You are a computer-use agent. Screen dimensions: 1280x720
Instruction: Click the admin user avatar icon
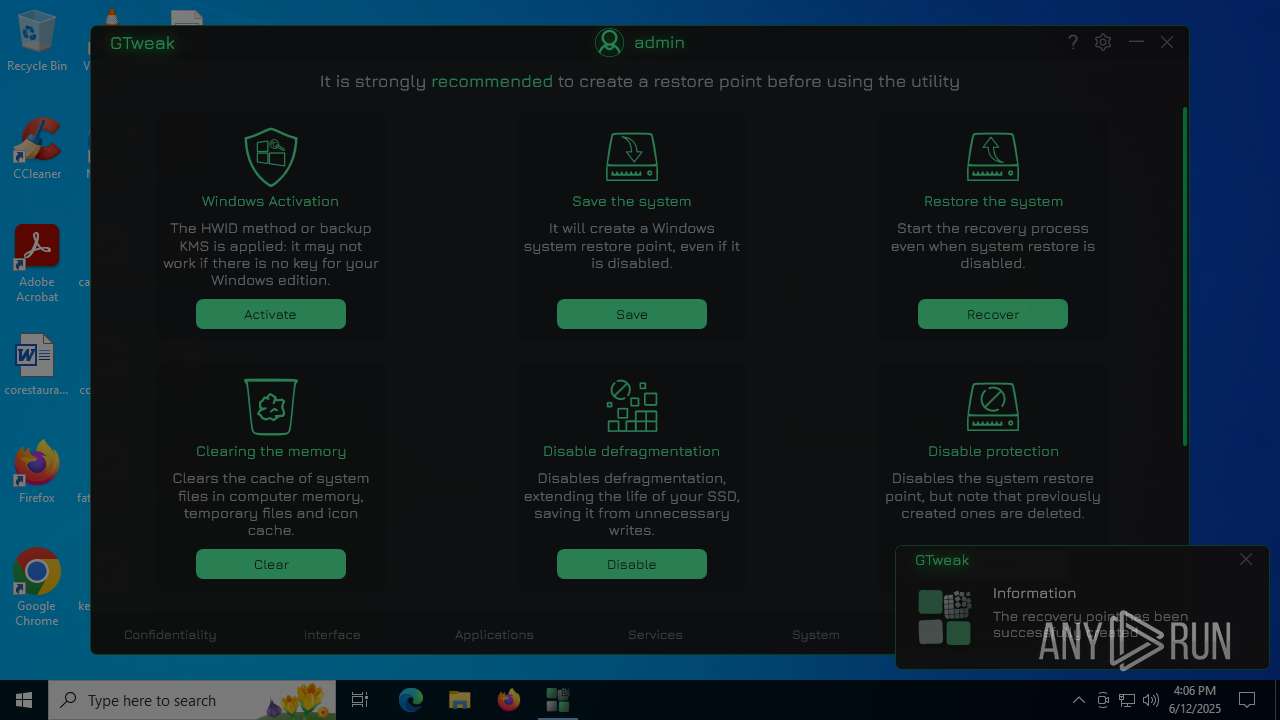pyautogui.click(x=609, y=42)
